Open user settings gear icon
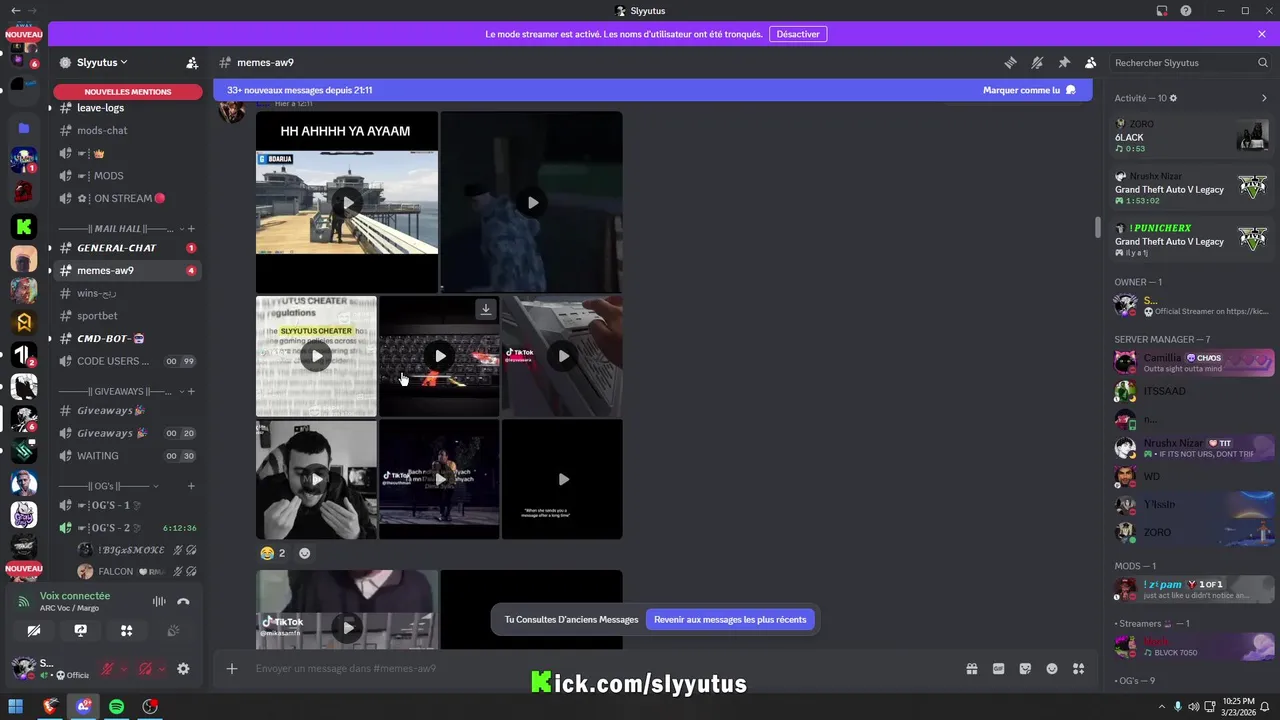 click(183, 669)
